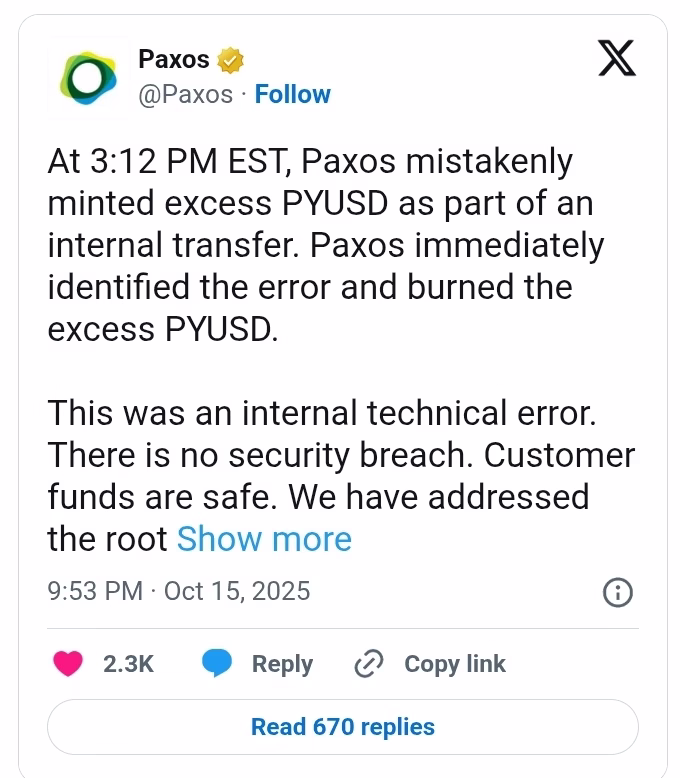The height and width of the screenshot is (778, 680).
Task: Open the 9:53 PM Oct 15, 2025 timestamp
Action: 179,591
